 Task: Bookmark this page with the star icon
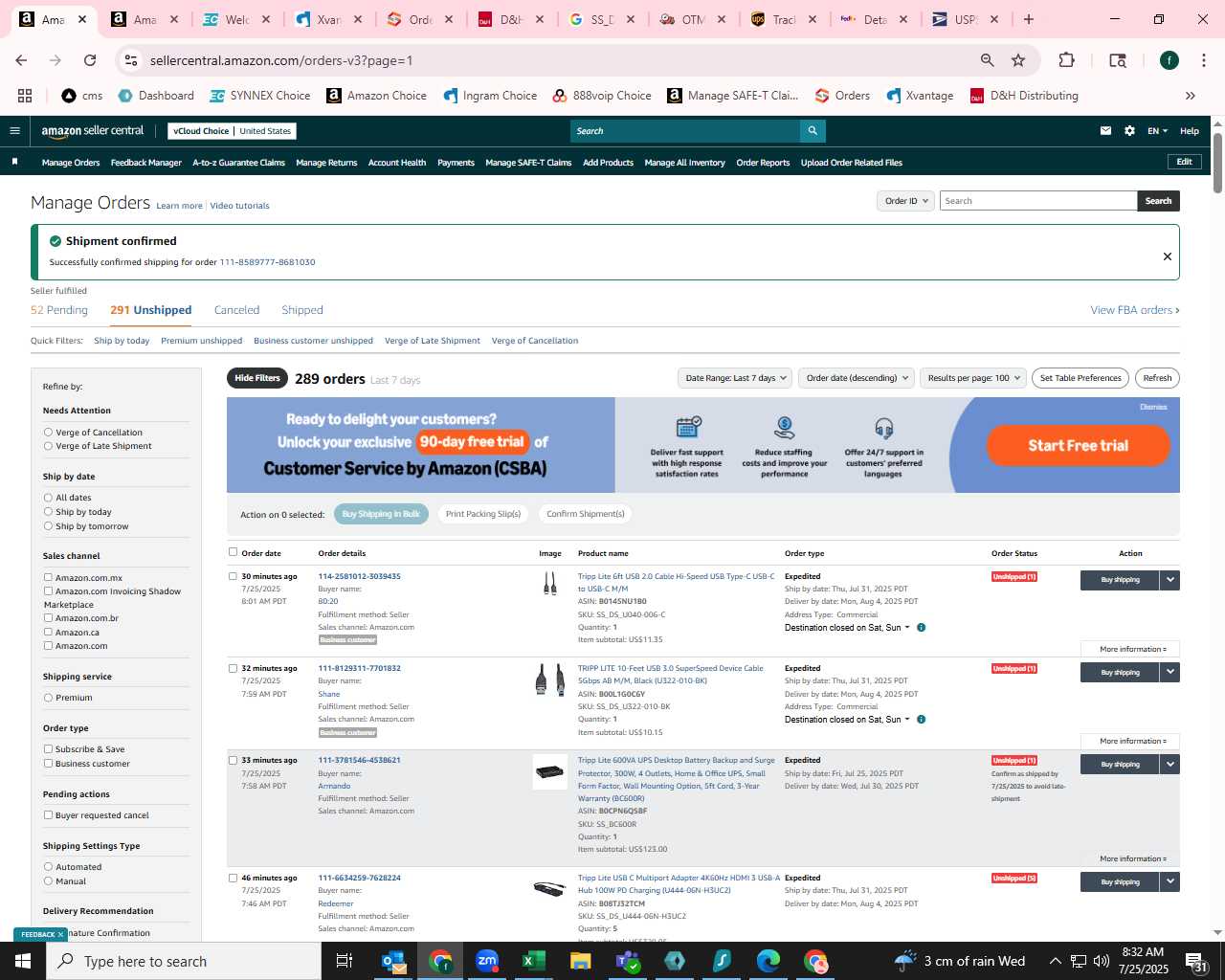[1018, 60]
